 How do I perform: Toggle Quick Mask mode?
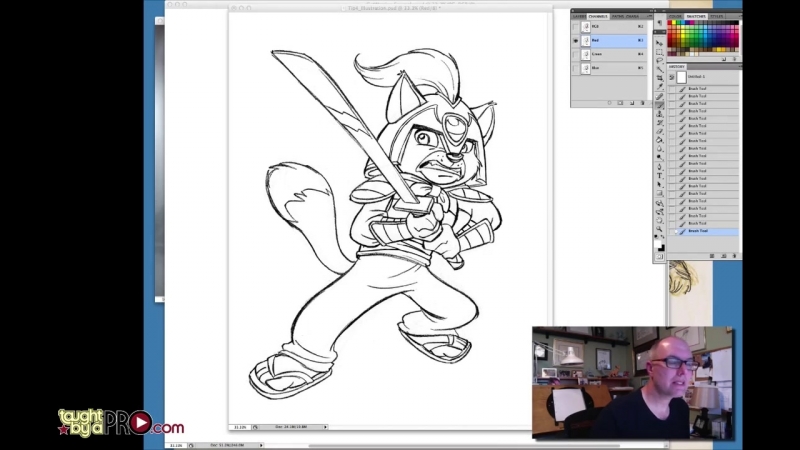[659, 257]
